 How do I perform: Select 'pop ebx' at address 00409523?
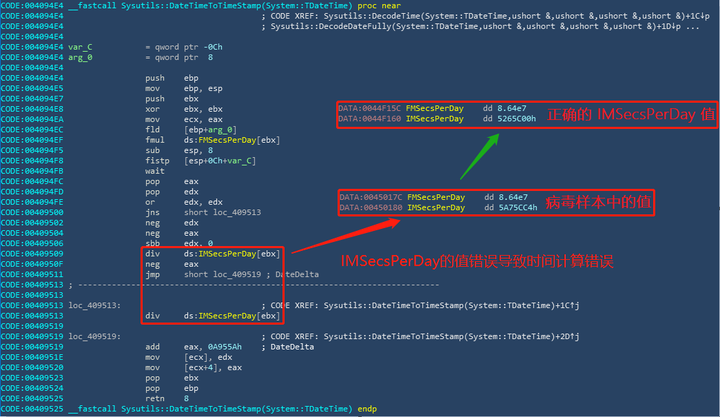point(172,378)
